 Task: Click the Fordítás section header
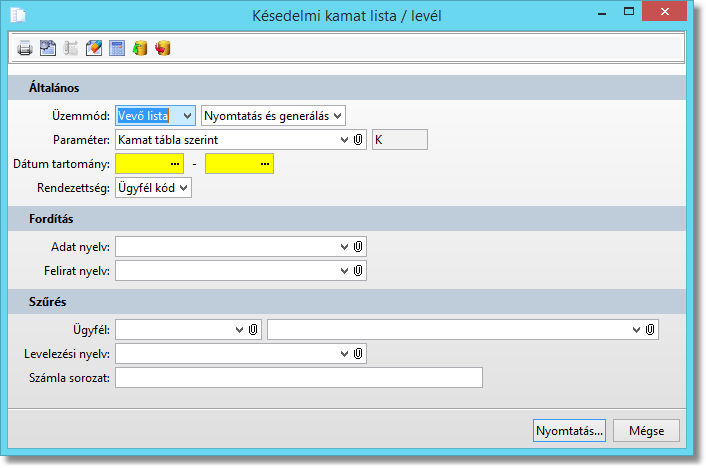347,218
